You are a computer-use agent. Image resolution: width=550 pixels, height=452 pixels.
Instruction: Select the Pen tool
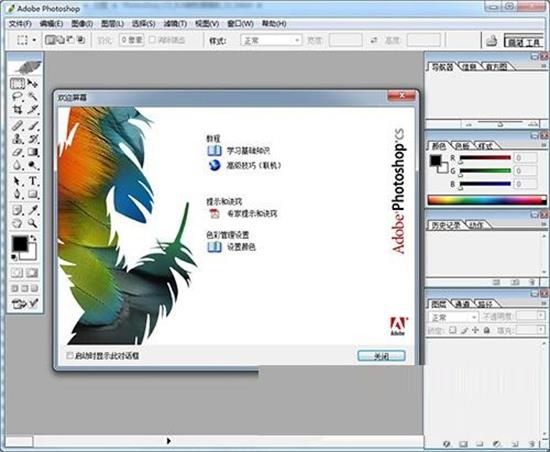pyautogui.click(x=17, y=194)
